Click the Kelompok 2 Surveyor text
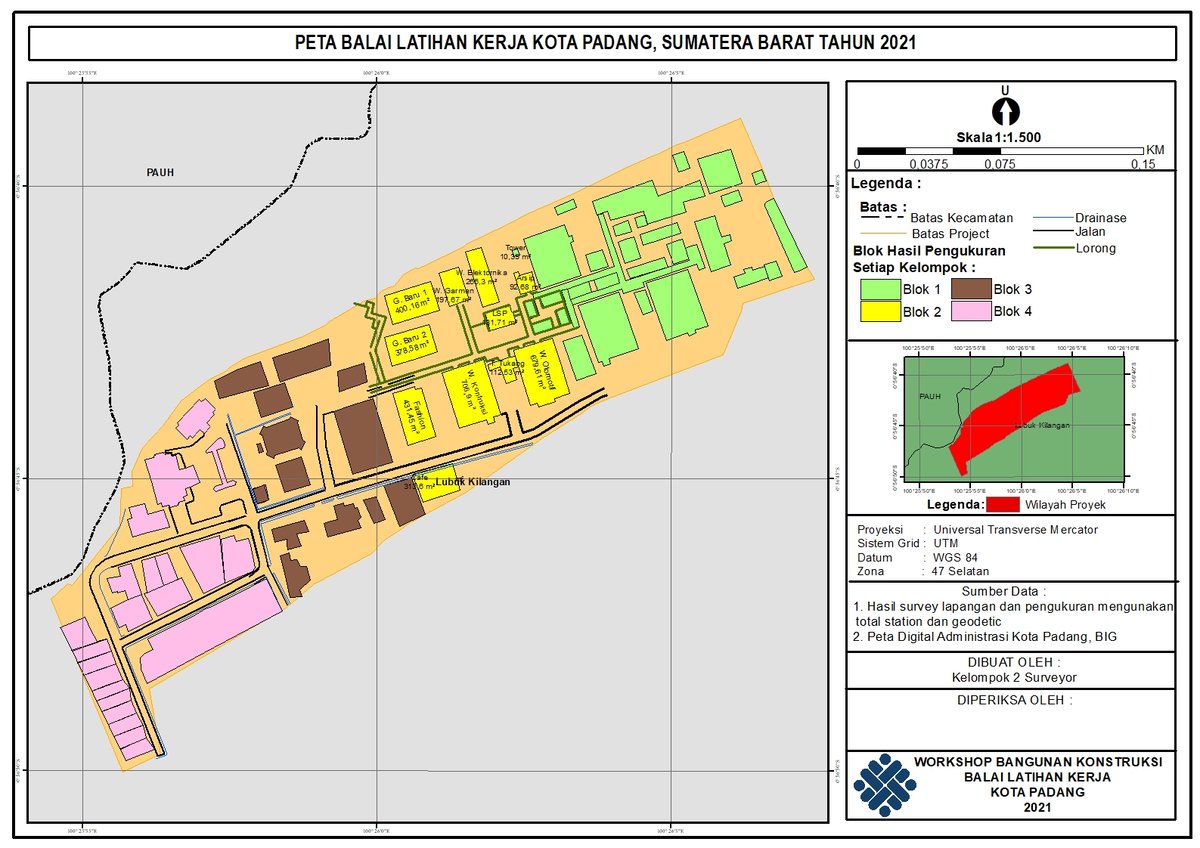Screen dimensions: 1200x848 (1014, 677)
